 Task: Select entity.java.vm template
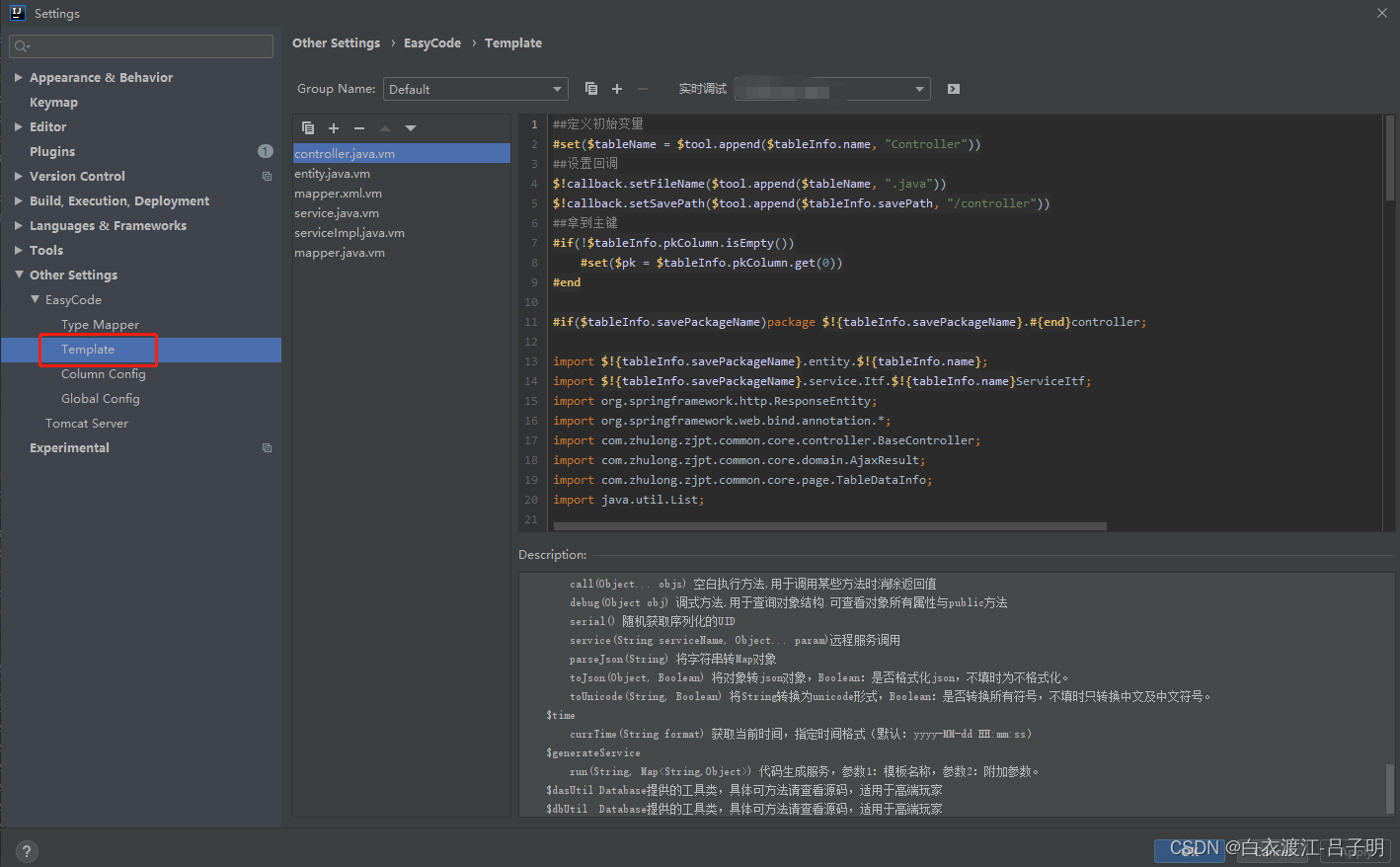click(x=402, y=173)
